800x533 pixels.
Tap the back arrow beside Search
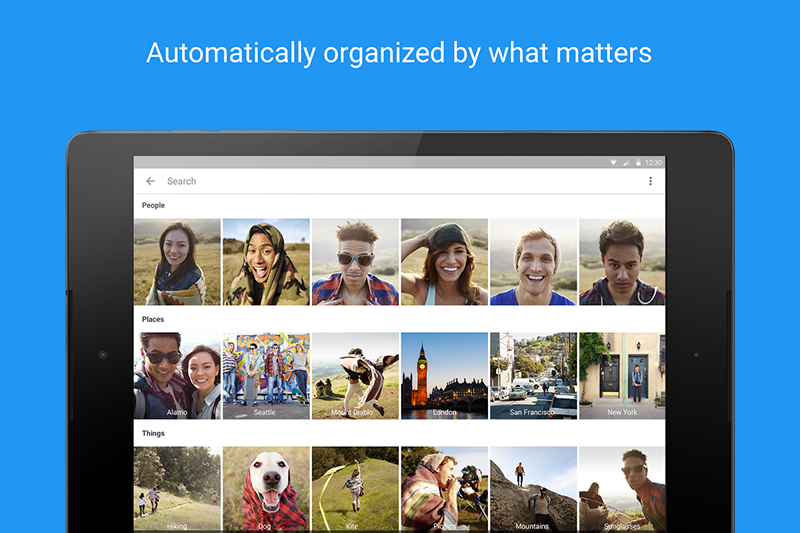tap(151, 181)
